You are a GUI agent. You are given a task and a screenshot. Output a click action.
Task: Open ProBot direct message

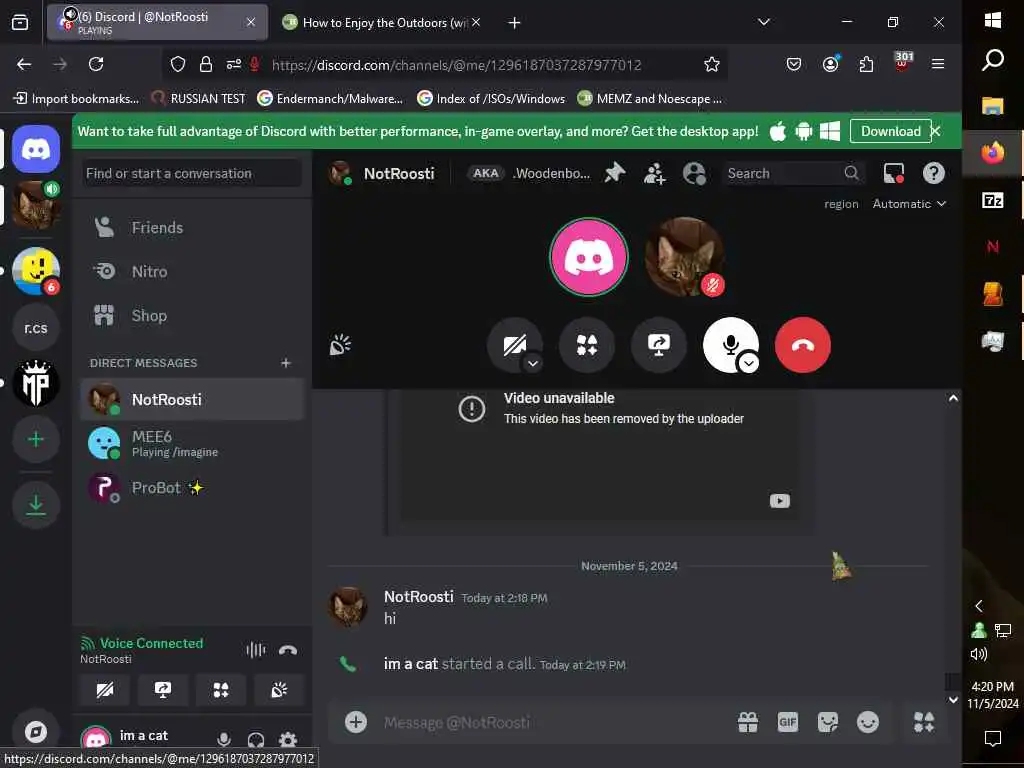(x=191, y=488)
